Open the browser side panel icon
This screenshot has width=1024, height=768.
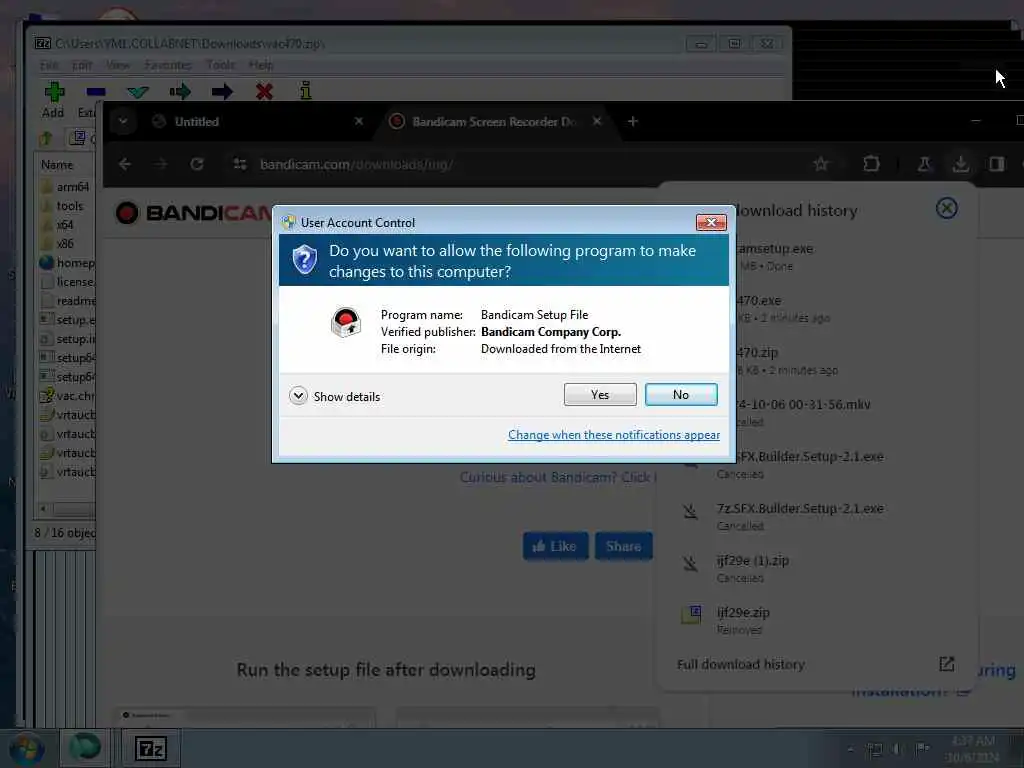tap(997, 165)
